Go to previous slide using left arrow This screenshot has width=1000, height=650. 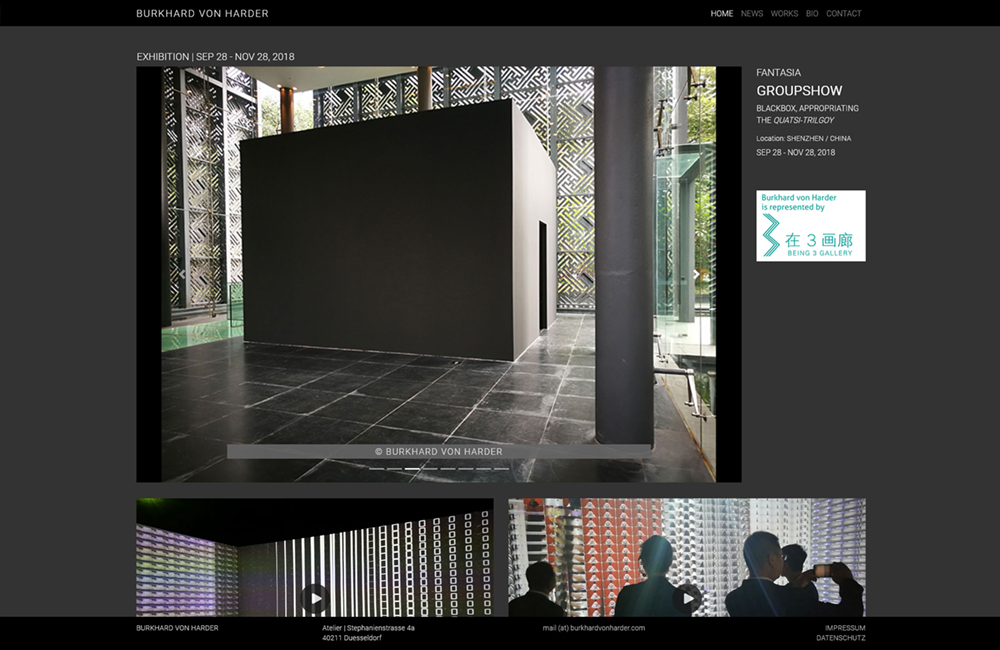(x=181, y=274)
